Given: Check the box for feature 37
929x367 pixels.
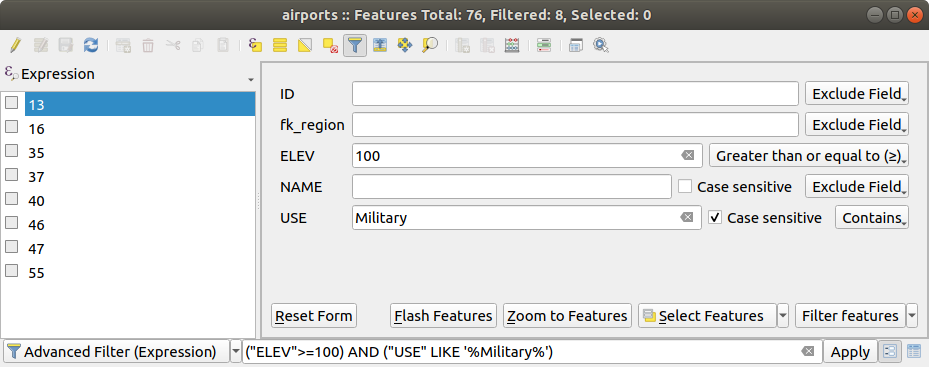Looking at the screenshot, I should (x=11, y=175).
